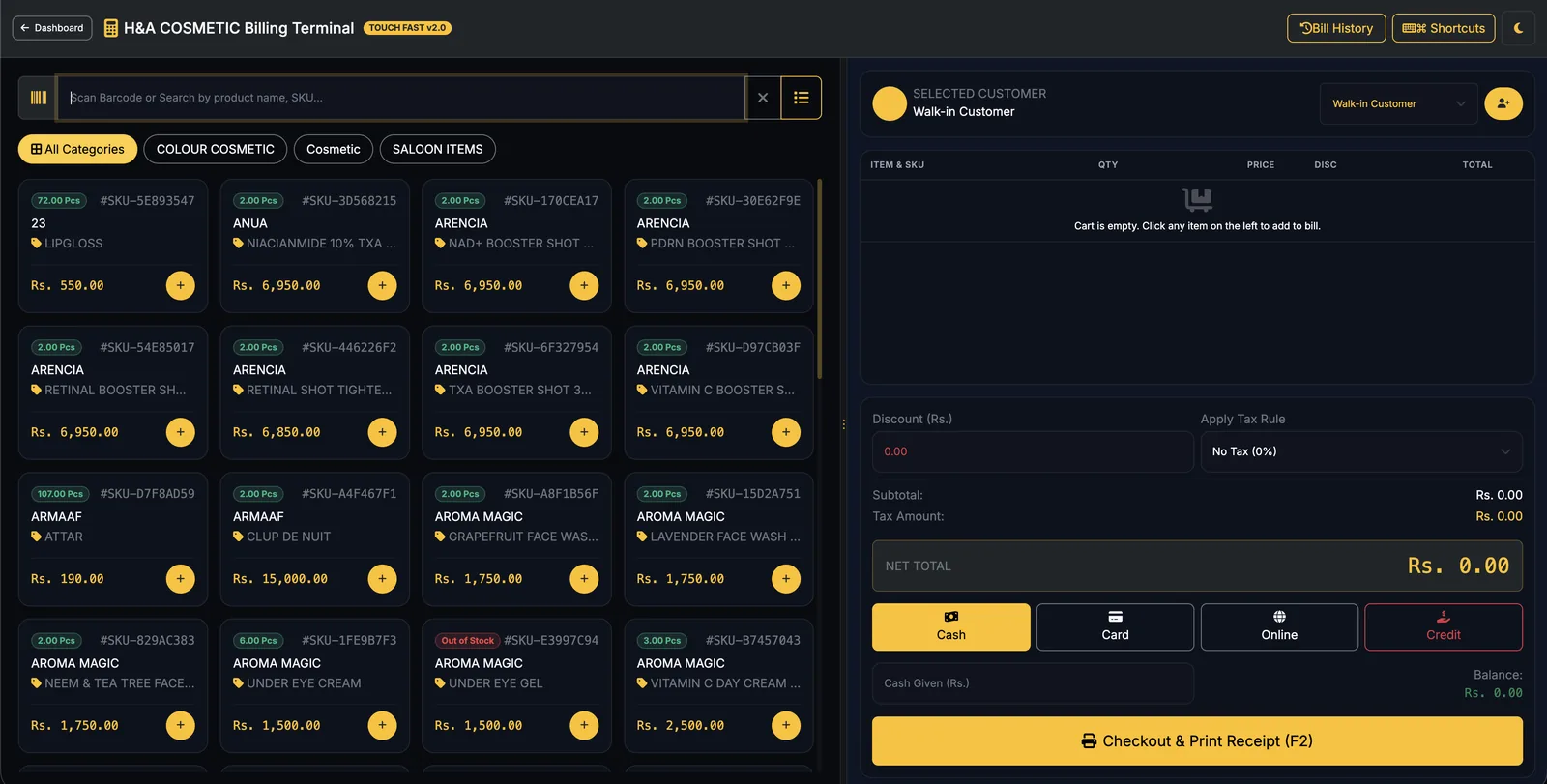Focus the barcode or product search field
1547x784 pixels.
coord(401,98)
